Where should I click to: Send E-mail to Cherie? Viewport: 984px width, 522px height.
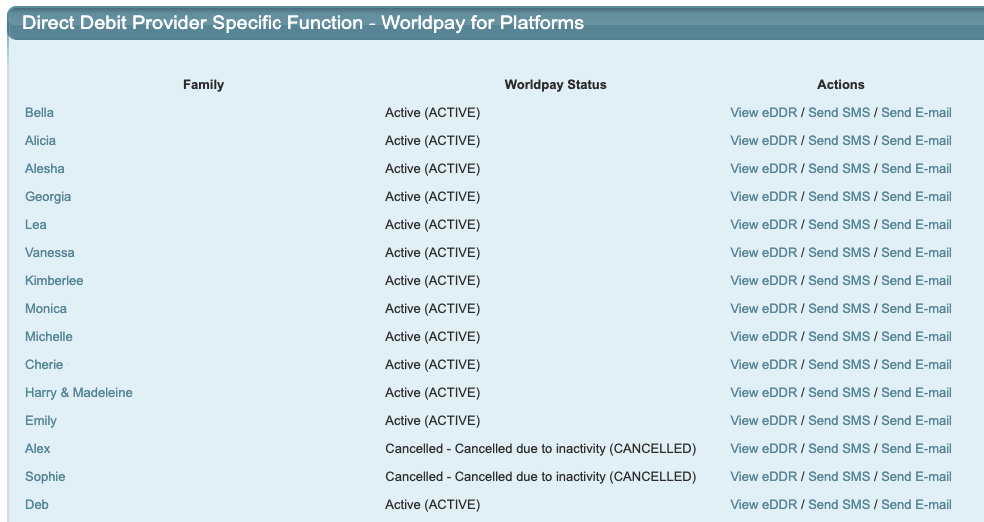click(x=916, y=365)
